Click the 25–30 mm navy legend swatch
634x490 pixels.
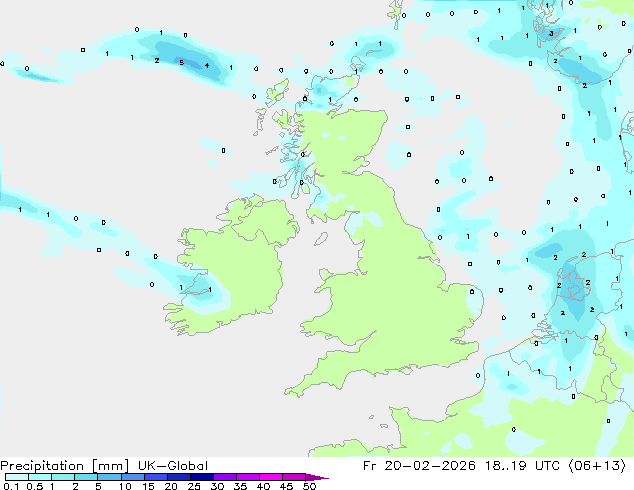[201, 477]
